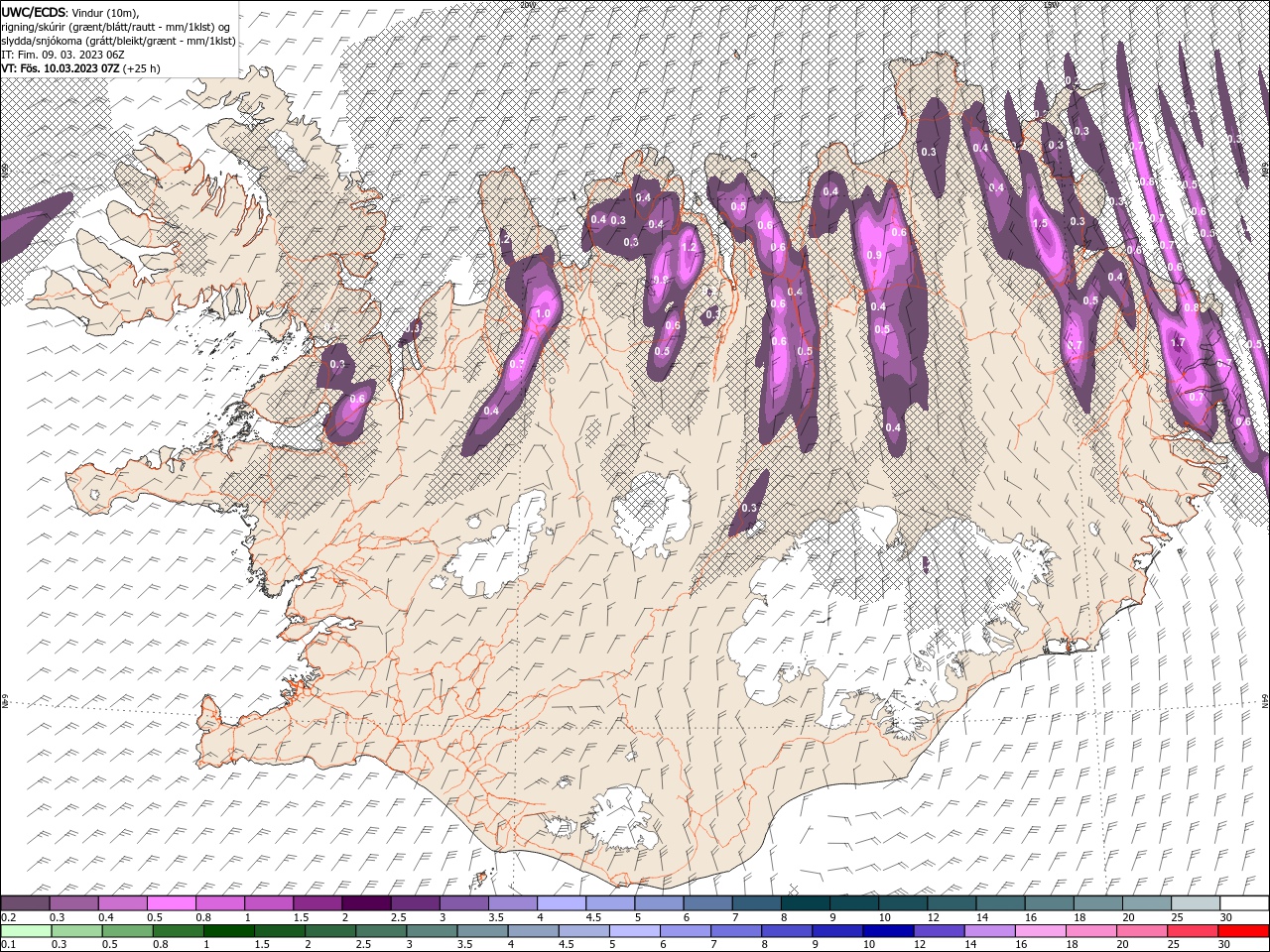This screenshot has height=952, width=1270.
Task: Pick bottom legend swatch between 0.5 and 0.8
Action: pos(127,930)
